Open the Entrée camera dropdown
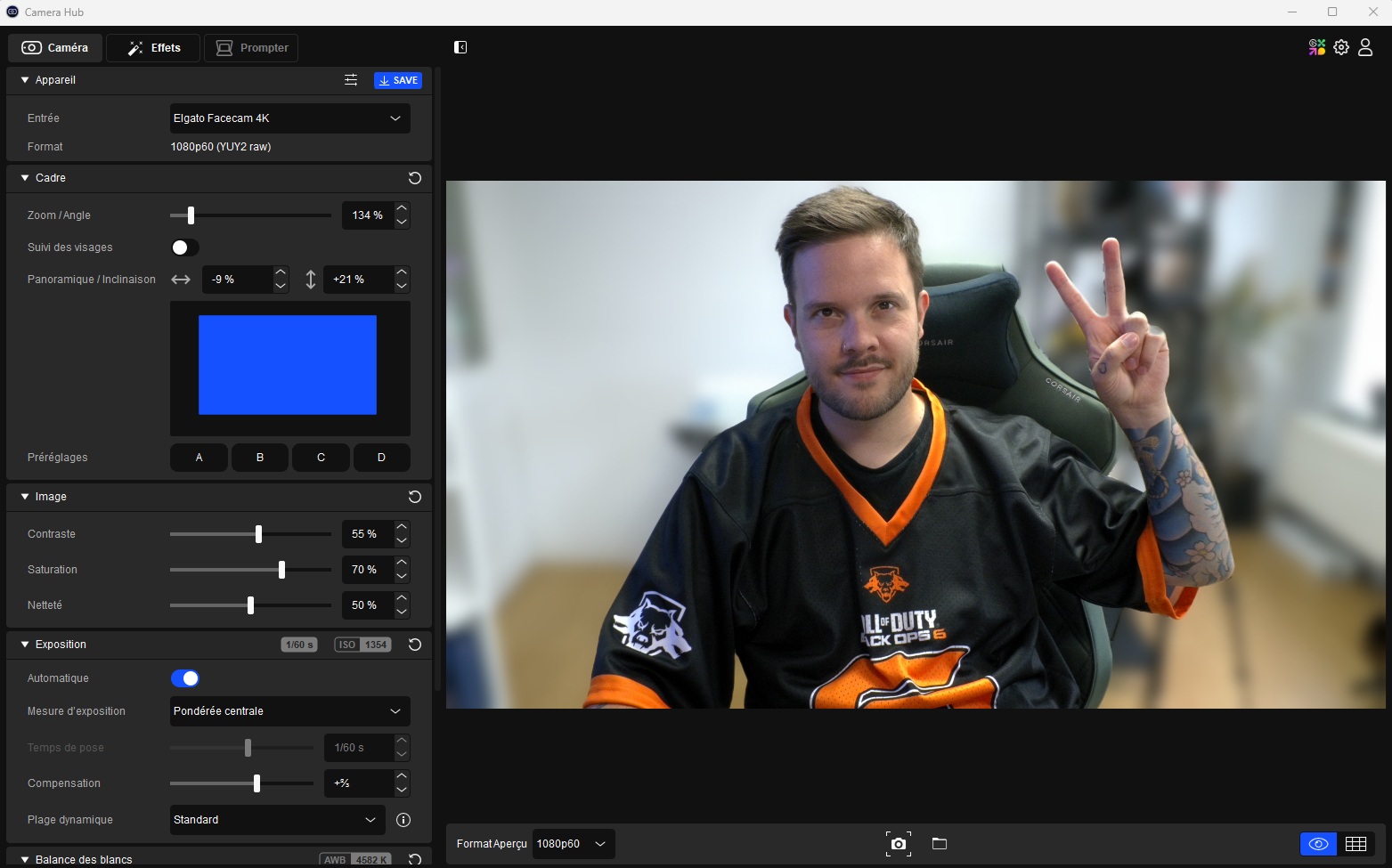The image size is (1392, 868). [x=289, y=118]
